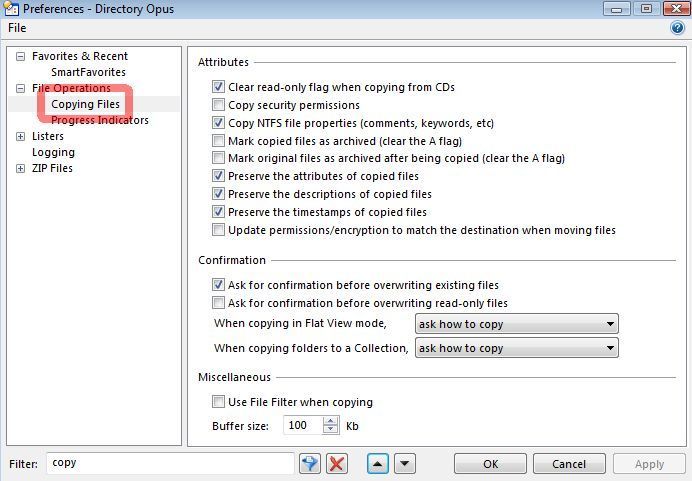Open the Flat View mode copy dropdown
The image size is (692, 481).
(517, 324)
